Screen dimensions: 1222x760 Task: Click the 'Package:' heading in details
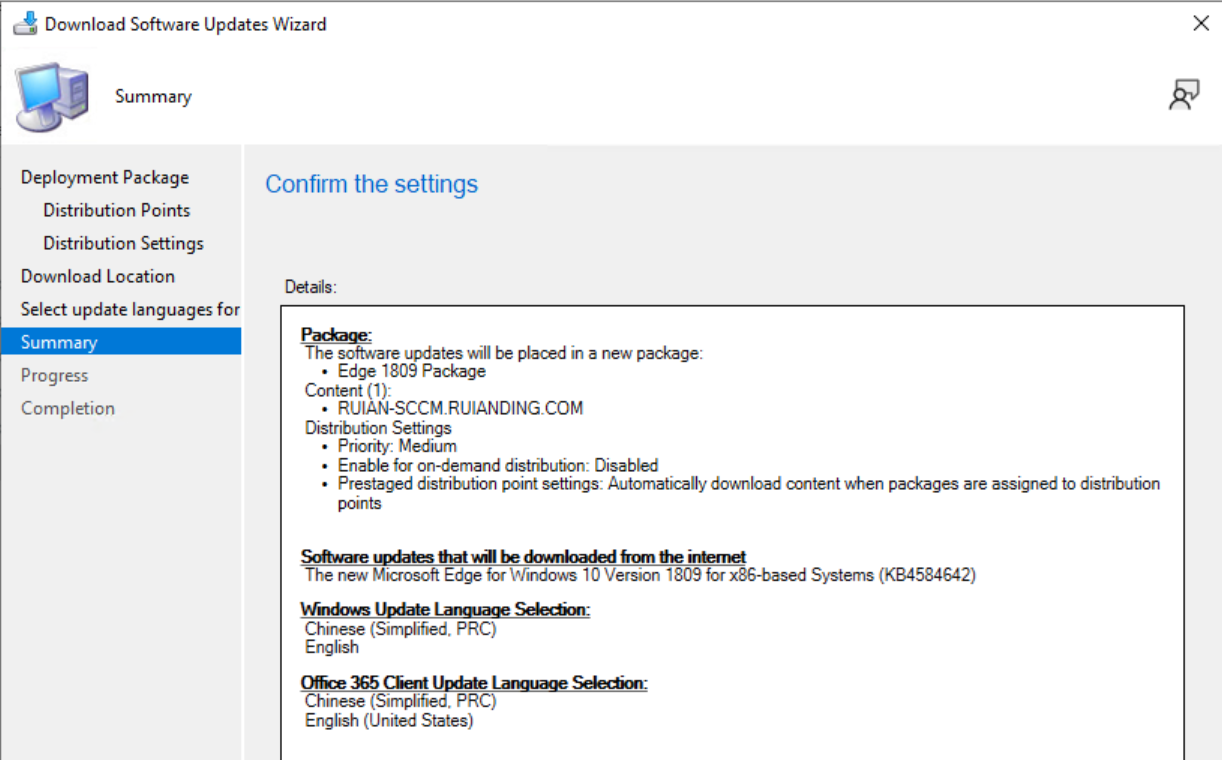click(x=336, y=335)
